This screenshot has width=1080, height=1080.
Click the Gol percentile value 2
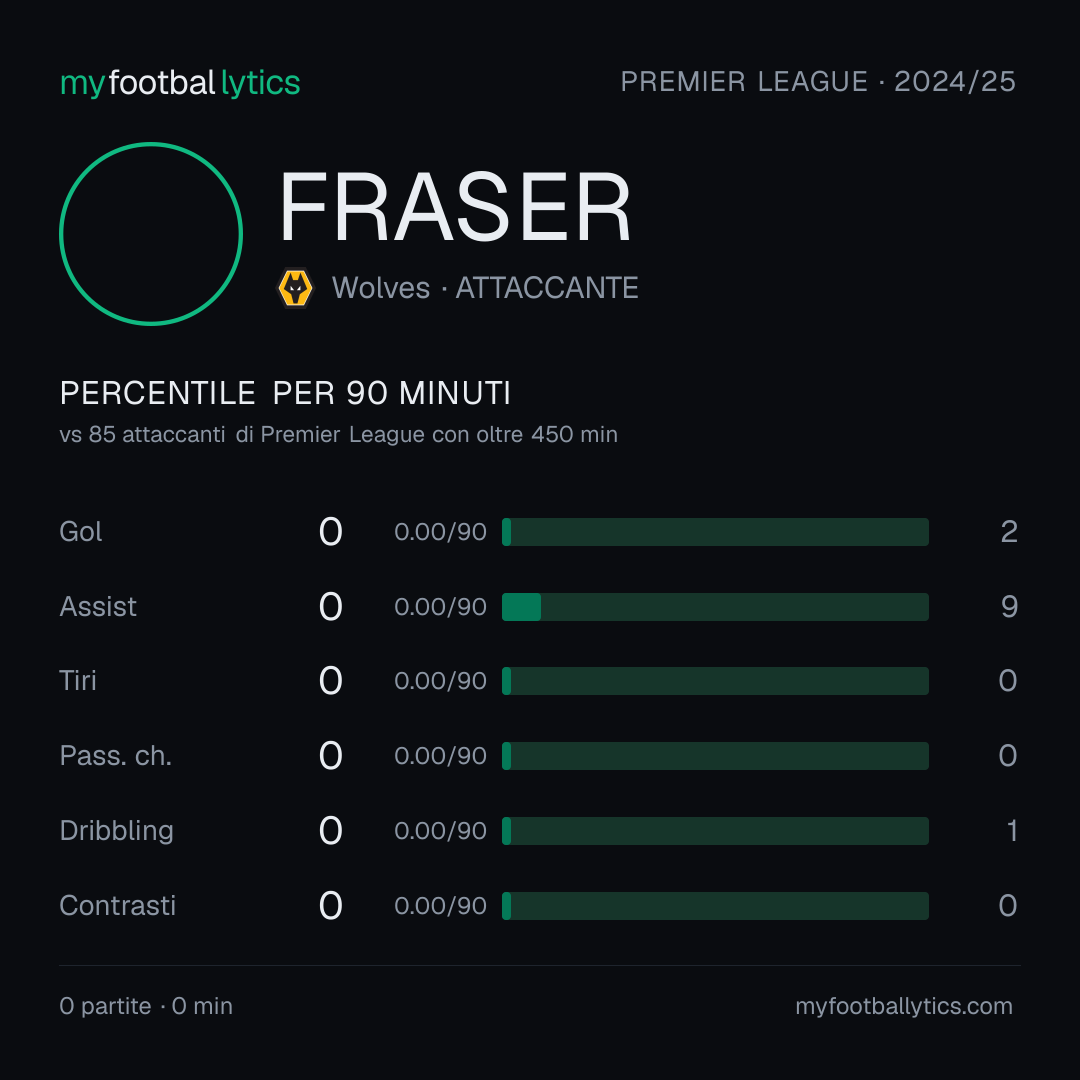[x=1009, y=532]
